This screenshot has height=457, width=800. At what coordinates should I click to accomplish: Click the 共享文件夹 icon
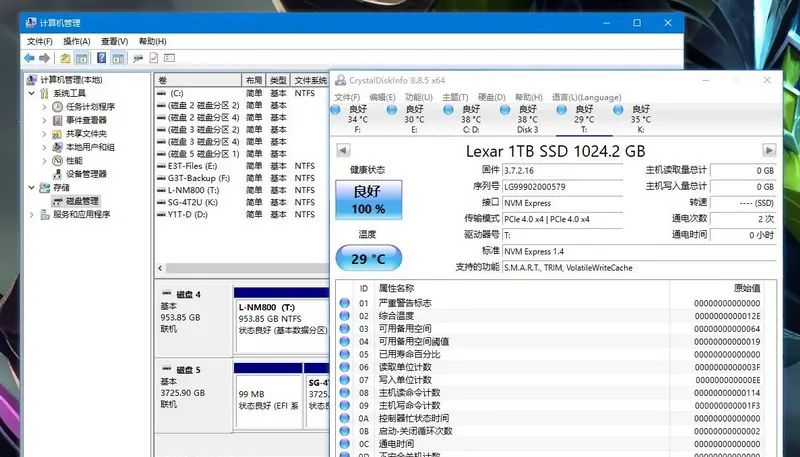pos(58,134)
